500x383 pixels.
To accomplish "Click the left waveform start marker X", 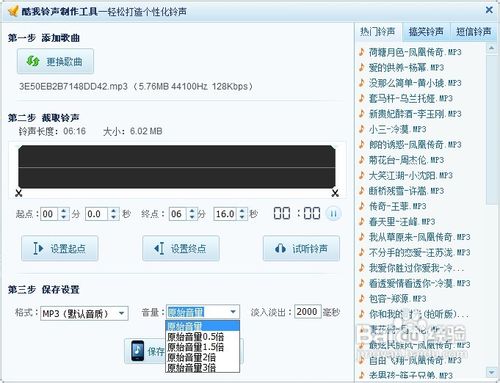I will 19,193.
